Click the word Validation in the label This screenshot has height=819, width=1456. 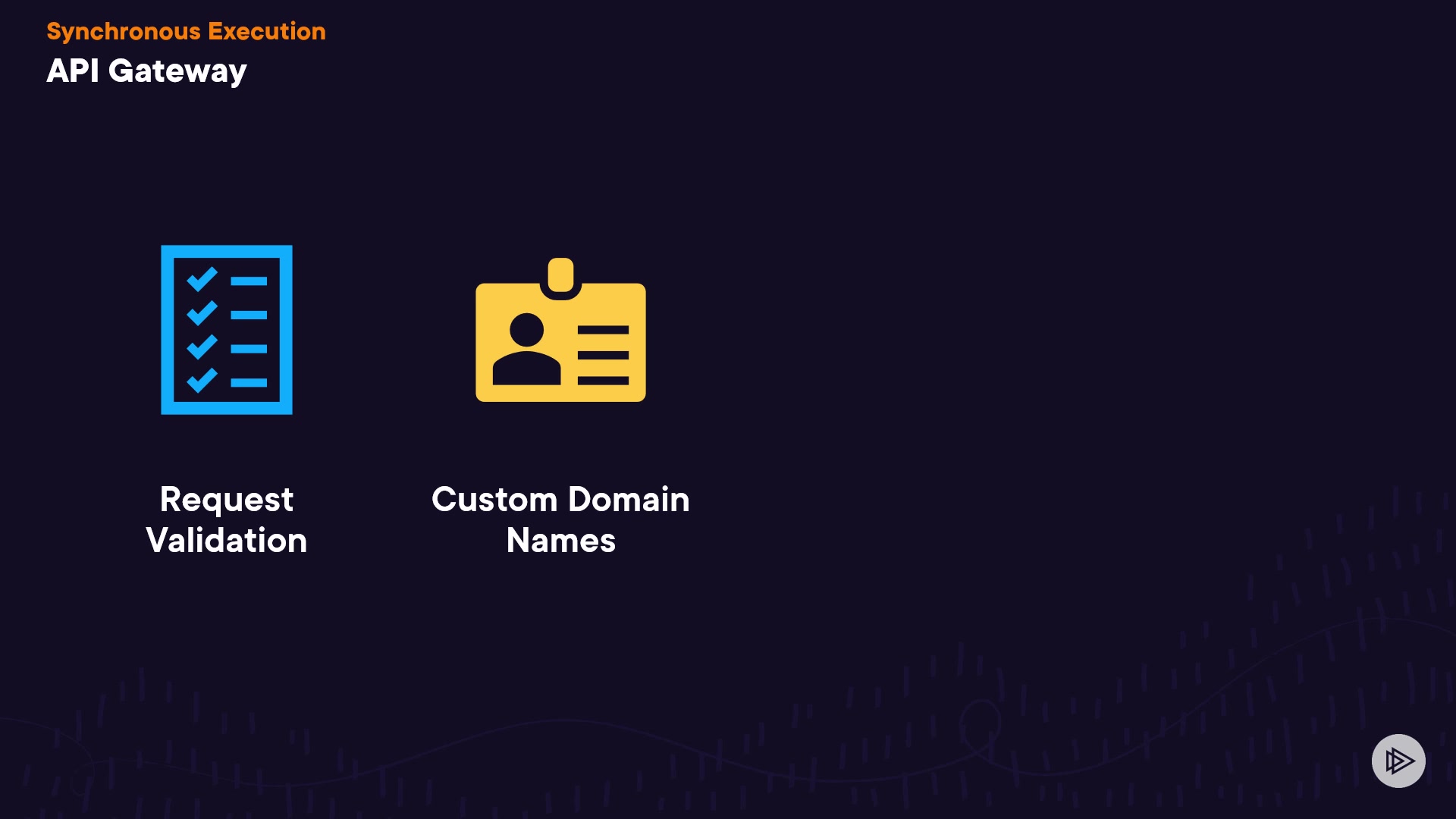click(x=226, y=540)
